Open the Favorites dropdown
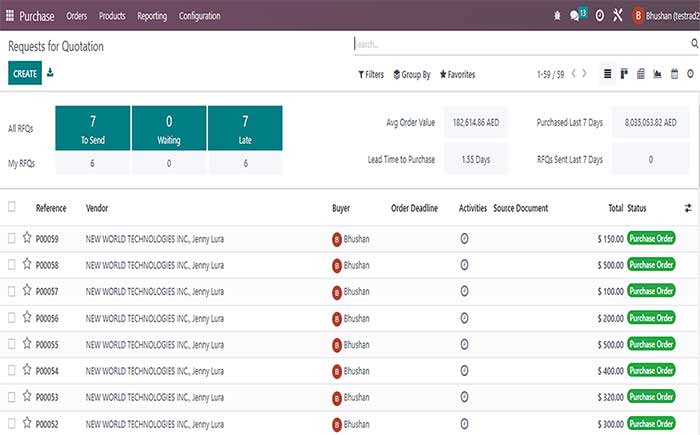Image resolution: width=700 pixels, height=435 pixels. [457, 75]
